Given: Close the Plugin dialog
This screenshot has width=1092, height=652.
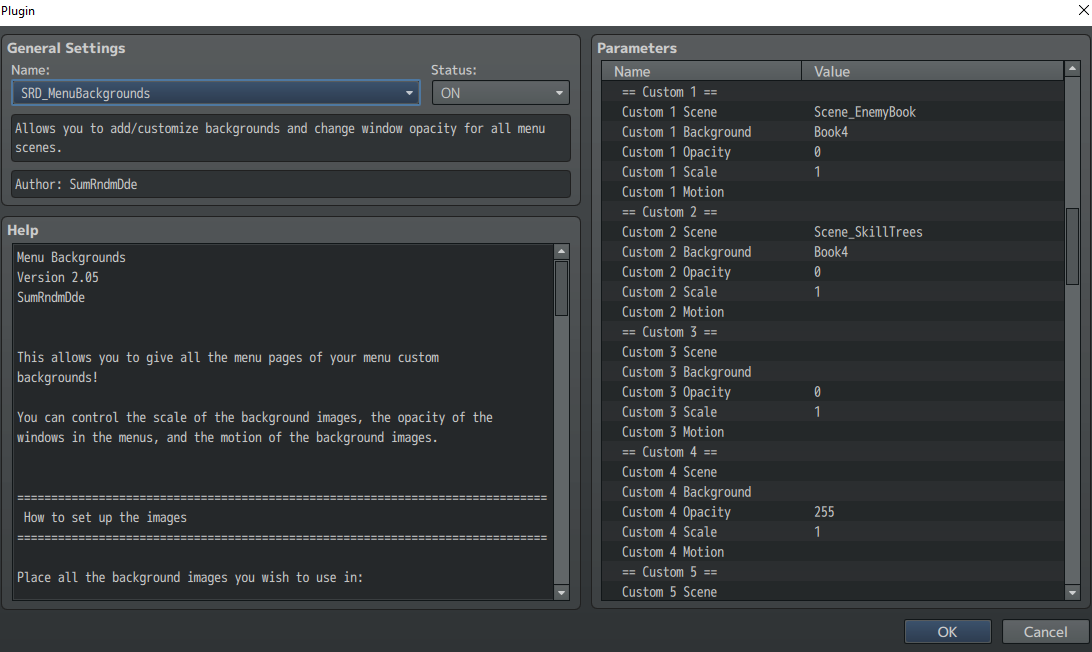Looking at the screenshot, I should coord(1084,10).
